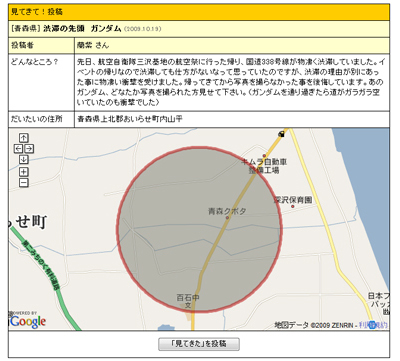Viewport: 400px width, 361px height.
Task: Pan the map left with the arrow
Action: (x=18, y=149)
